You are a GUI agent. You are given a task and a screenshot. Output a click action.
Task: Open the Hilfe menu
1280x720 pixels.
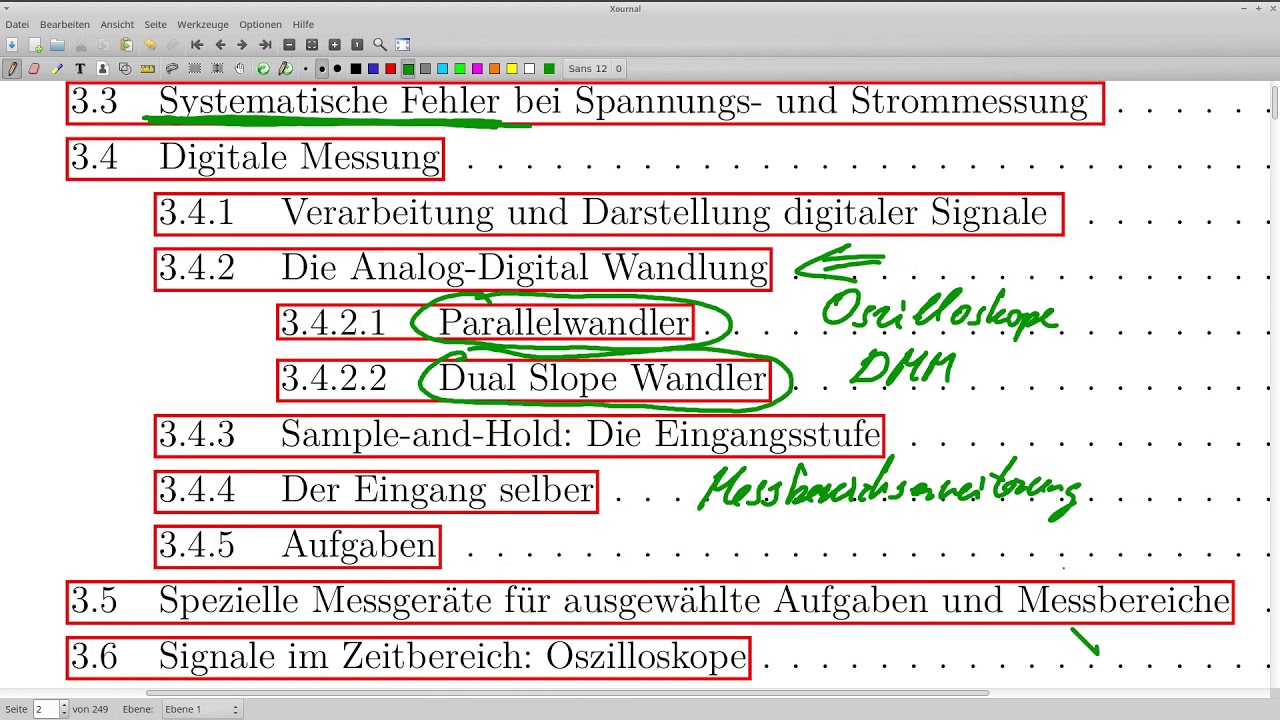click(303, 24)
